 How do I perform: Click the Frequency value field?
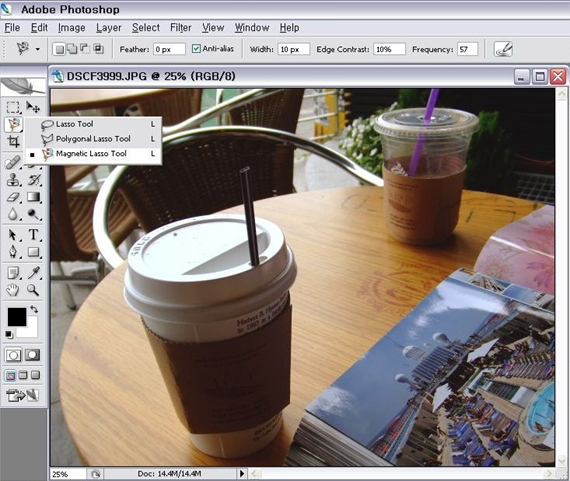click(467, 49)
